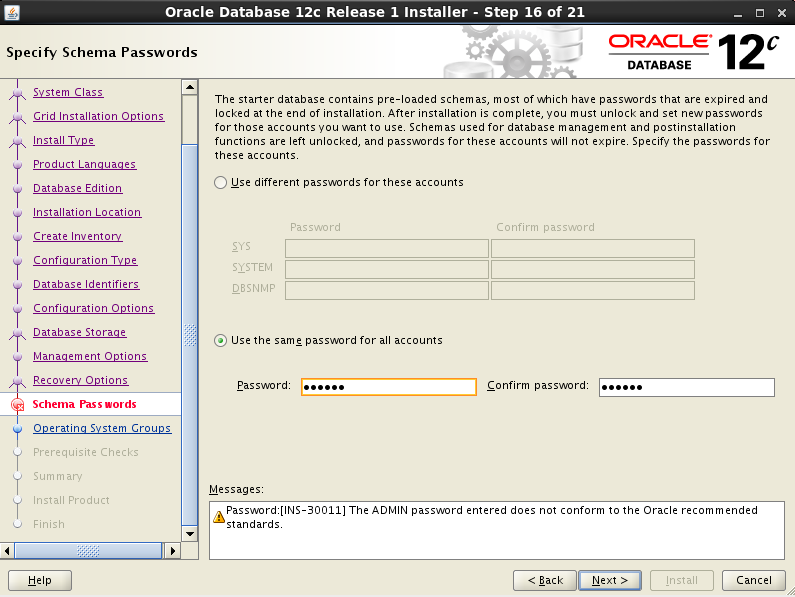Screen dimensions: 795x597
Task: Go to Operating System Groups step
Action: point(102,429)
